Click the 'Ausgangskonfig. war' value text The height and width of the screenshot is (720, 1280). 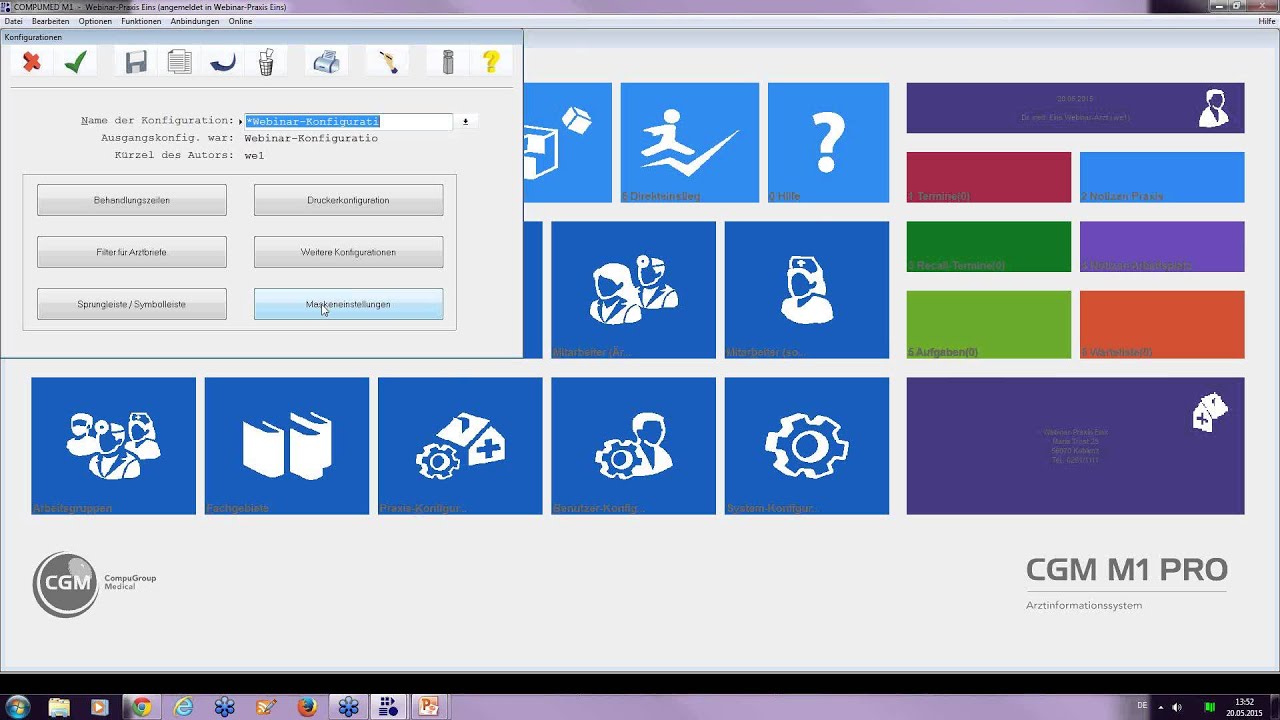coord(311,138)
